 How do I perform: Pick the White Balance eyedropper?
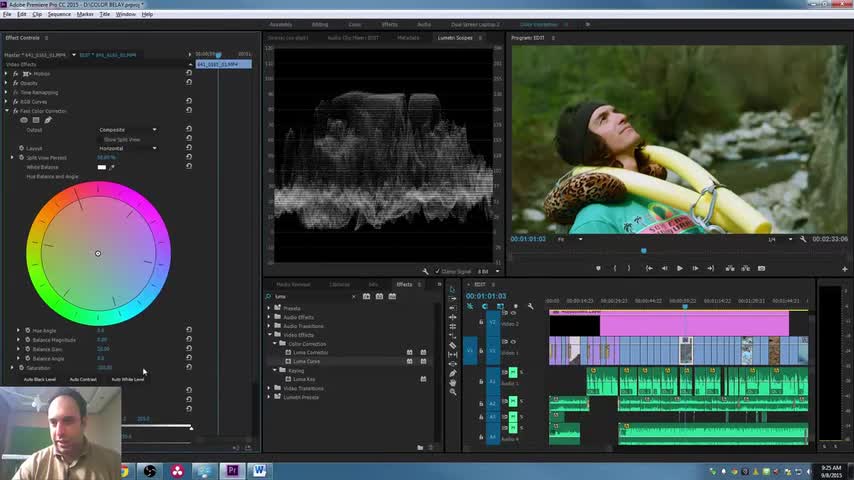pyautogui.click(x=111, y=167)
